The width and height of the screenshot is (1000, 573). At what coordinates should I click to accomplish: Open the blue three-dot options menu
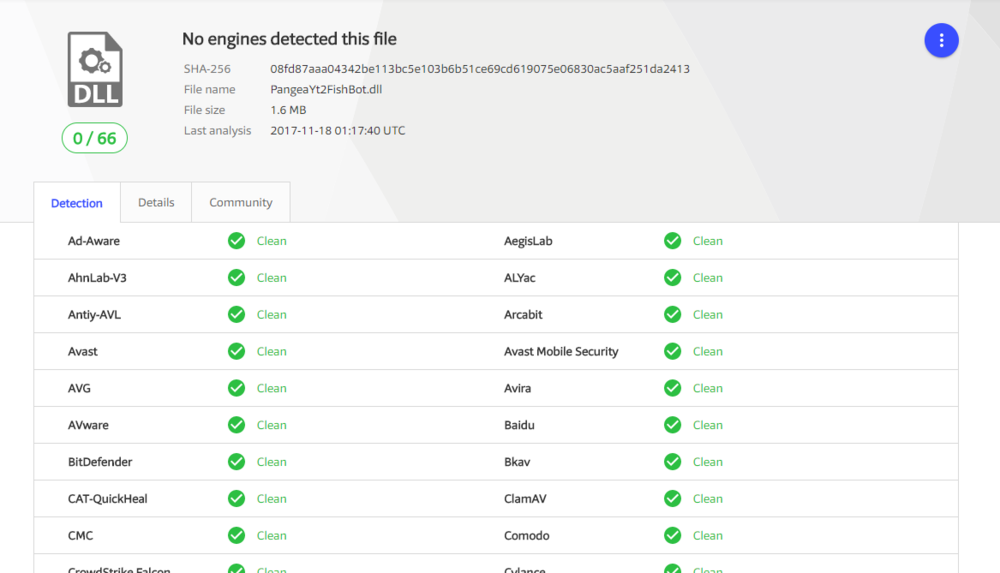[x=941, y=40]
